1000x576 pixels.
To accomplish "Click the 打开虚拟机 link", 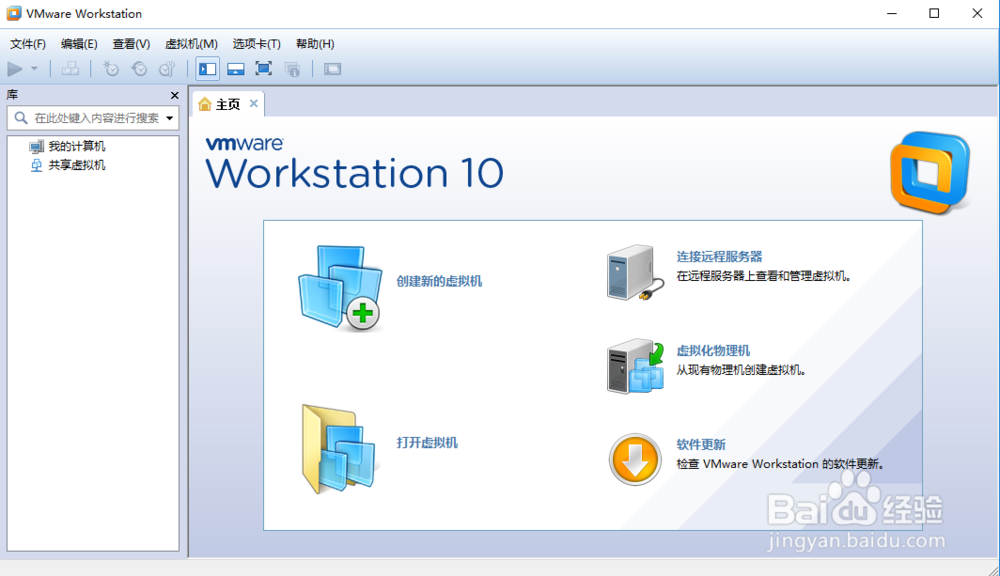I will tap(427, 443).
